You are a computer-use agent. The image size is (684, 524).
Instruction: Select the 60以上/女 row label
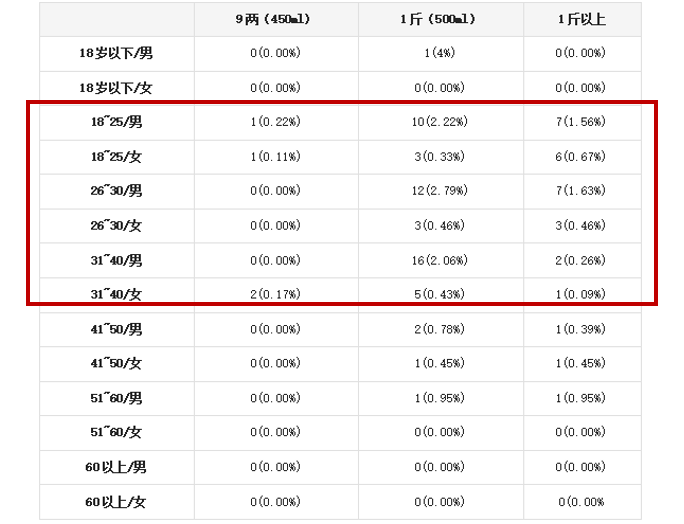tap(116, 502)
